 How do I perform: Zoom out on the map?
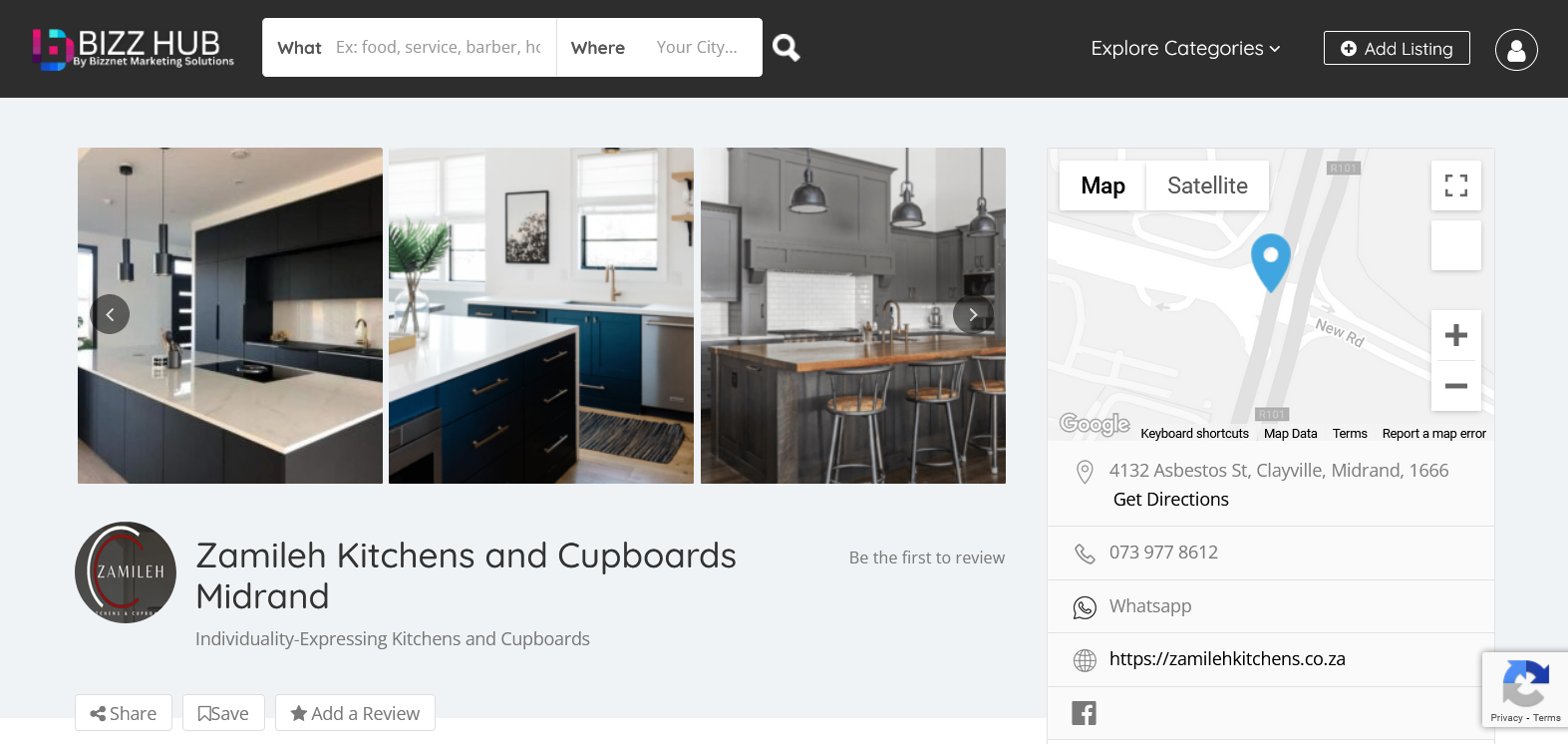coord(1455,386)
